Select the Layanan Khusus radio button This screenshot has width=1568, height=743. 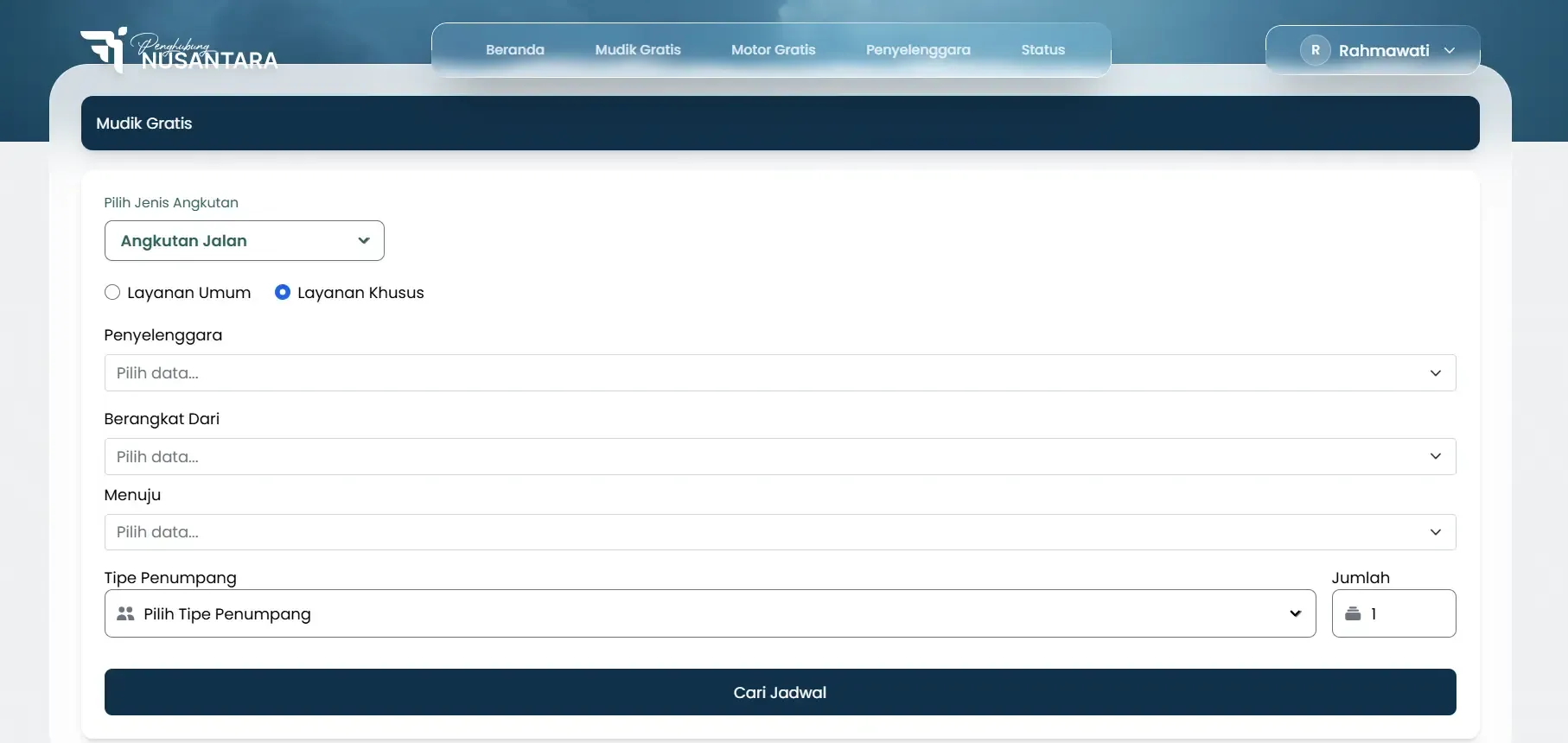click(283, 292)
